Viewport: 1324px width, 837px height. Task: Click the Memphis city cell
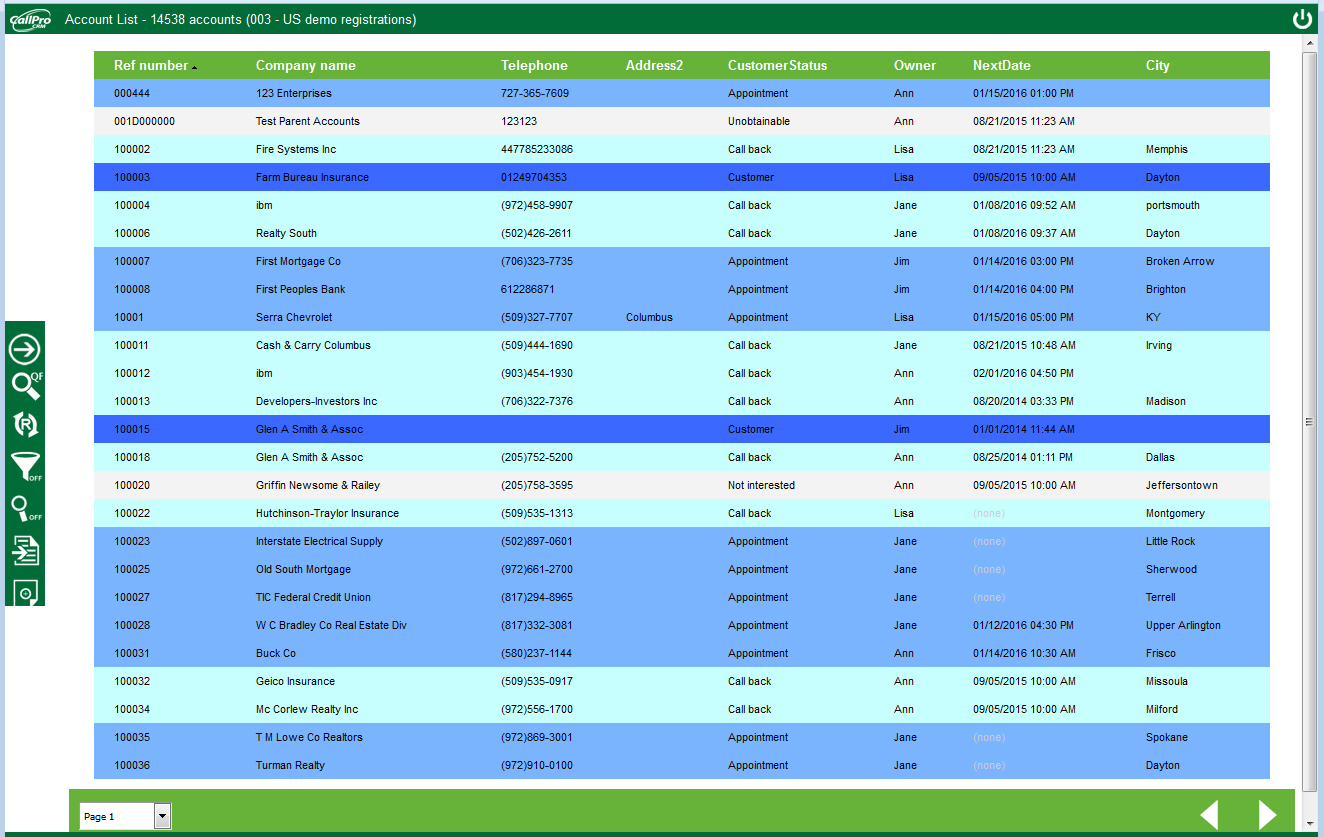(x=1167, y=149)
